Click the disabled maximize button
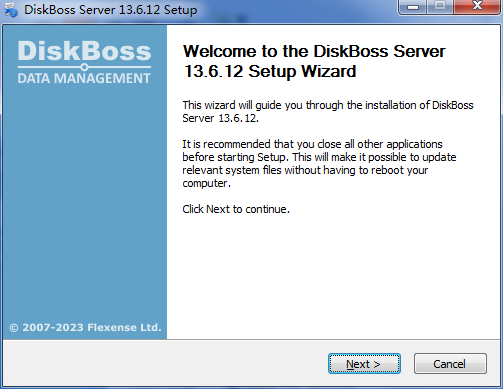This screenshot has height=389, width=503. tap(440, 7)
